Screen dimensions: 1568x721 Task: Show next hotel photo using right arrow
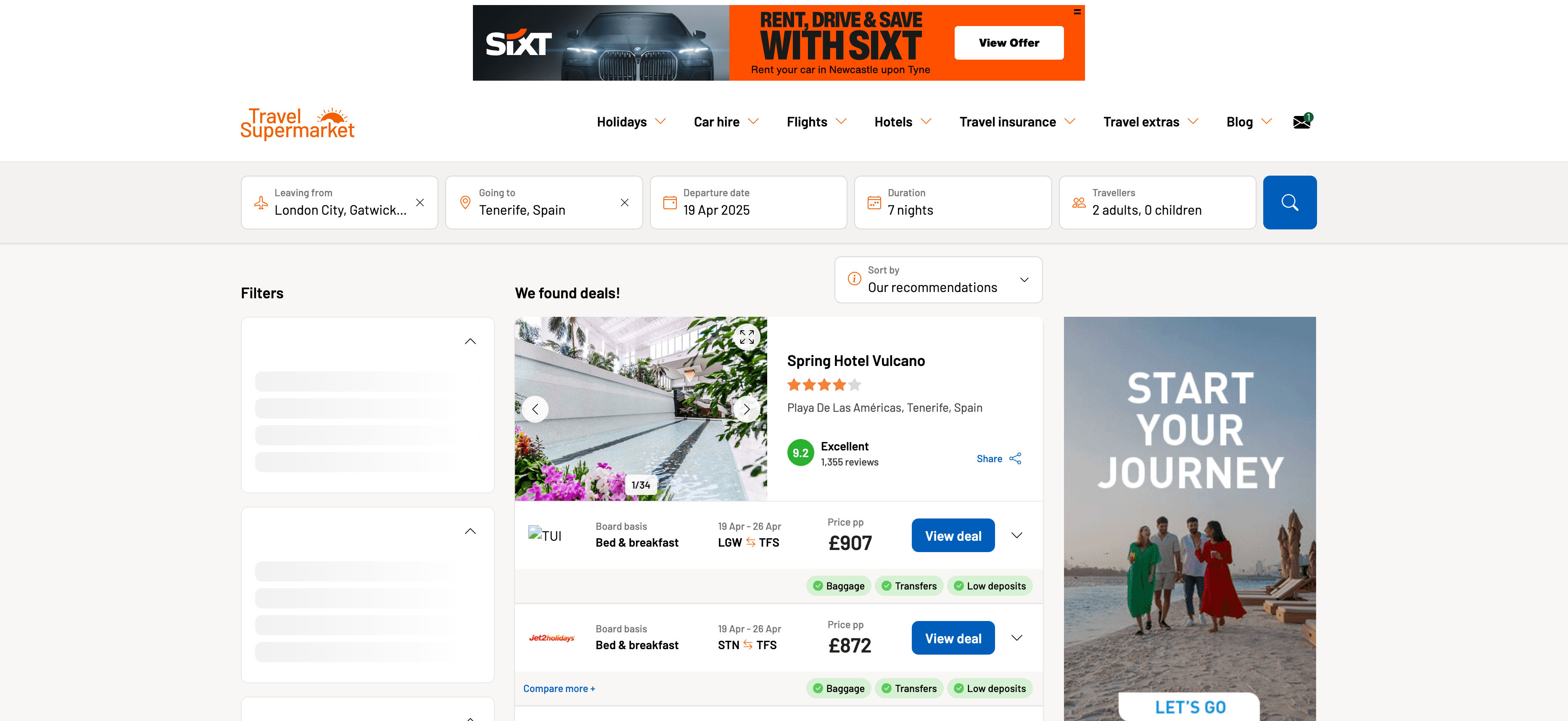click(747, 409)
